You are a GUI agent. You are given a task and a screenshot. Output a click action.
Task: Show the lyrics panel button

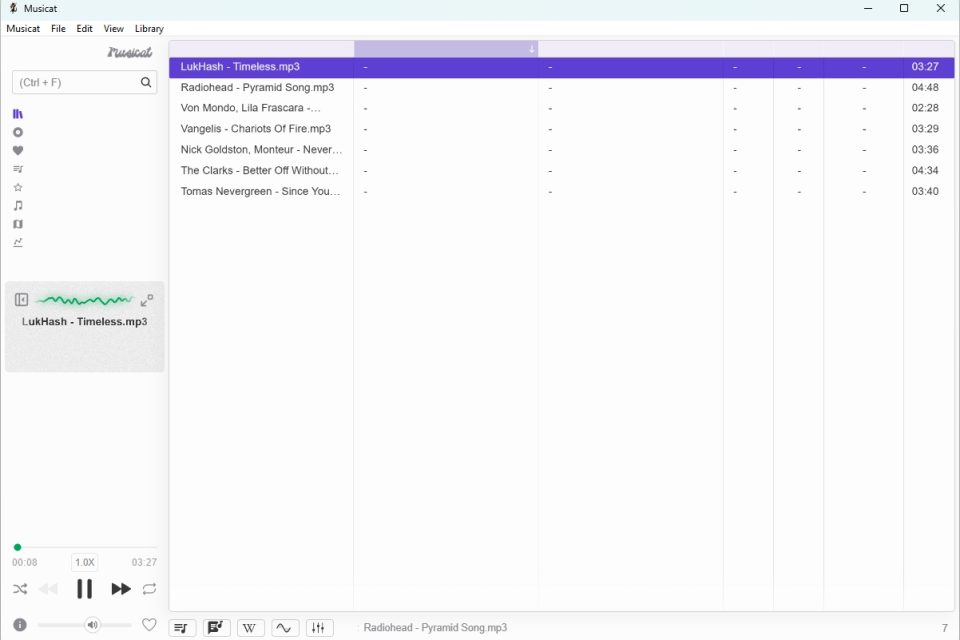[216, 628]
